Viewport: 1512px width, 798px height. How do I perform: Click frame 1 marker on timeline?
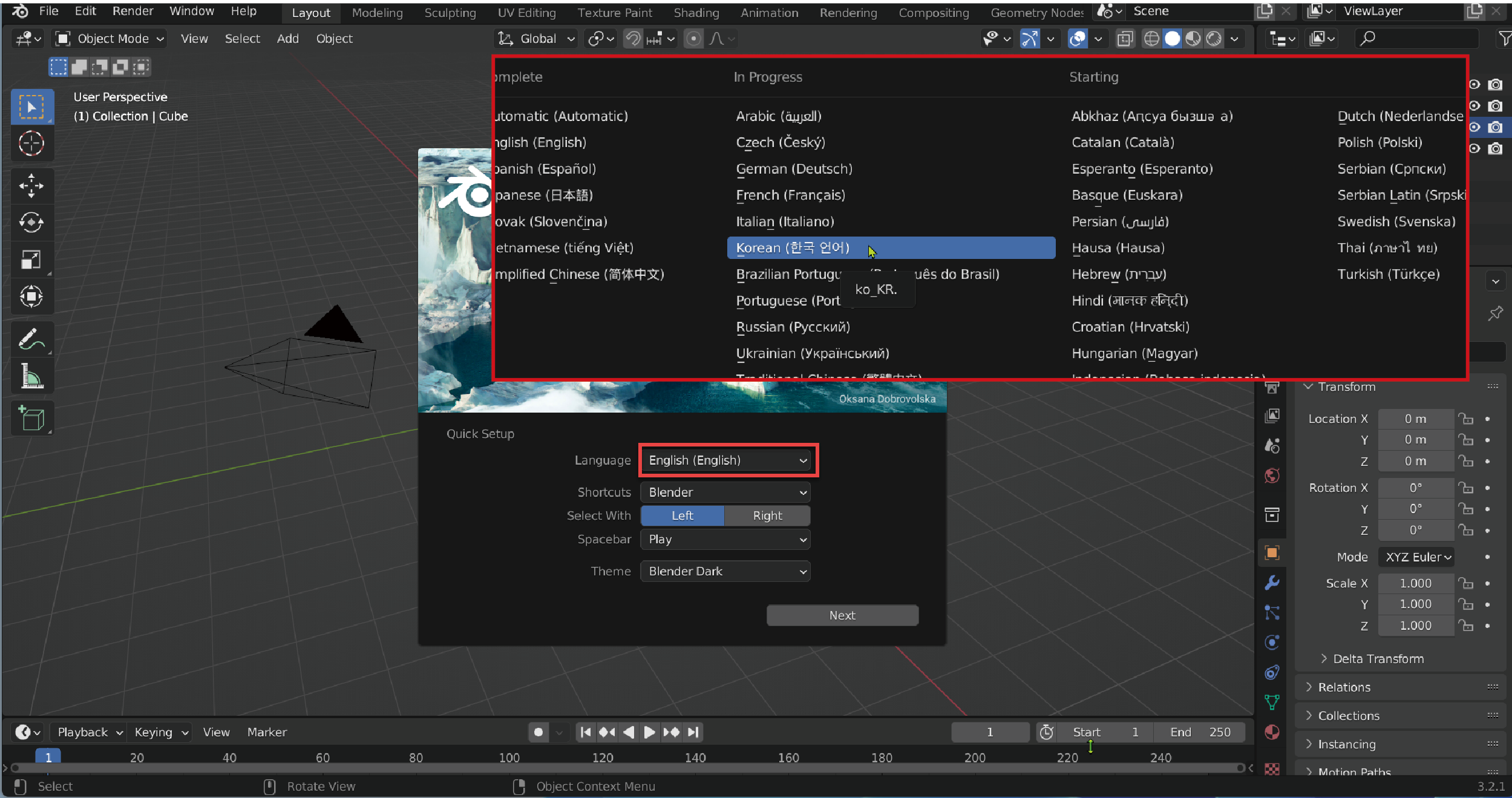click(x=48, y=757)
